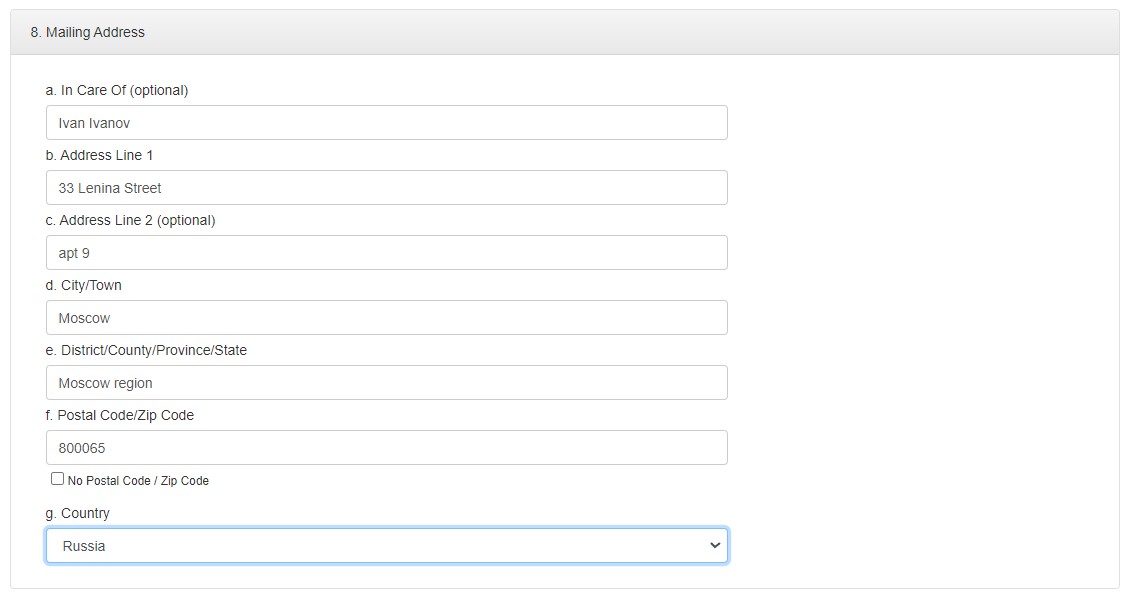Click the Country dropdown chevron arrow
Viewport: 1128px width, 597px height.
point(714,546)
